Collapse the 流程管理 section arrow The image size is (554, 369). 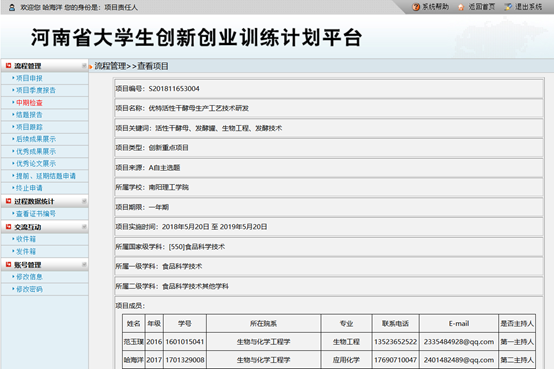pyautogui.click(x=84, y=66)
